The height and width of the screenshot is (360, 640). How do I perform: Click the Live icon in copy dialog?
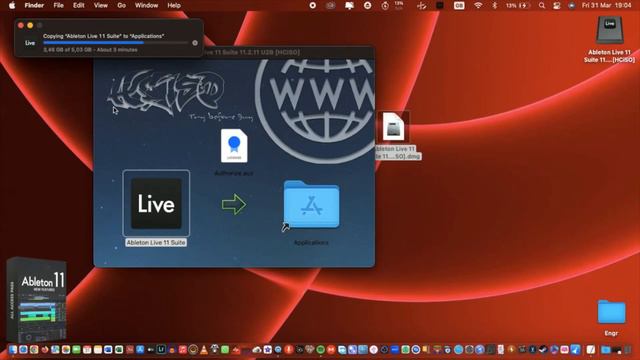click(x=30, y=43)
